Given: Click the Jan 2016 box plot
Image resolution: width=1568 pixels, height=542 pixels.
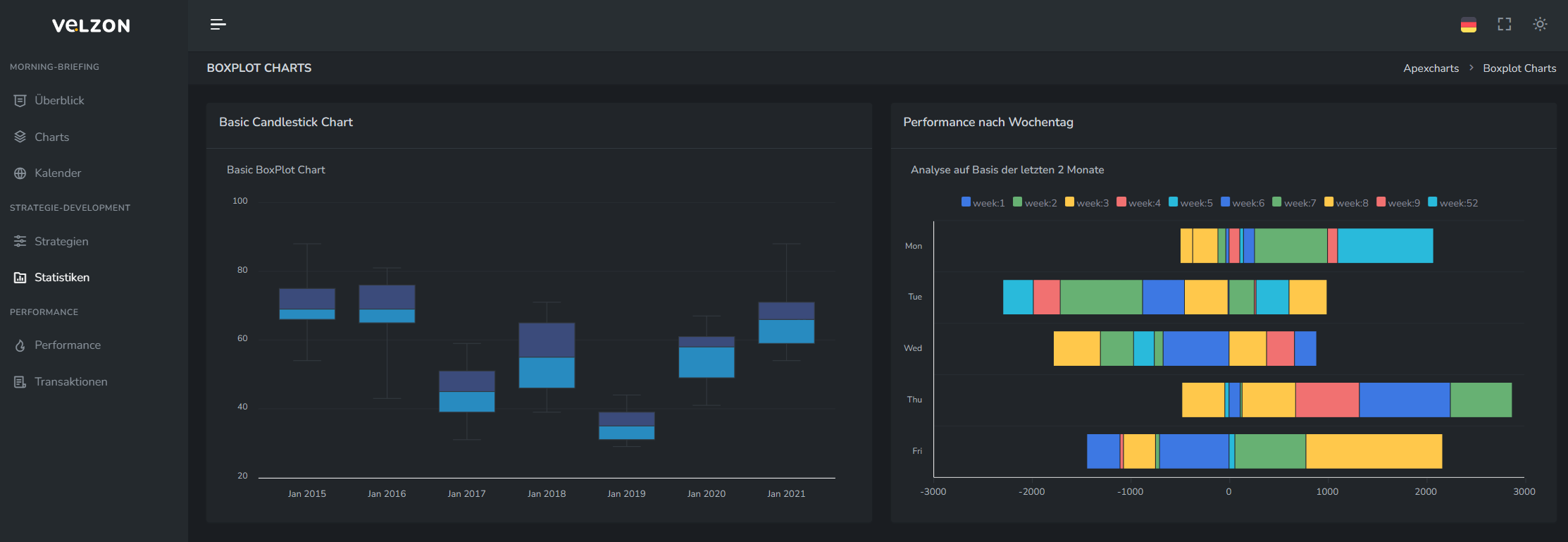Looking at the screenshot, I should (387, 304).
